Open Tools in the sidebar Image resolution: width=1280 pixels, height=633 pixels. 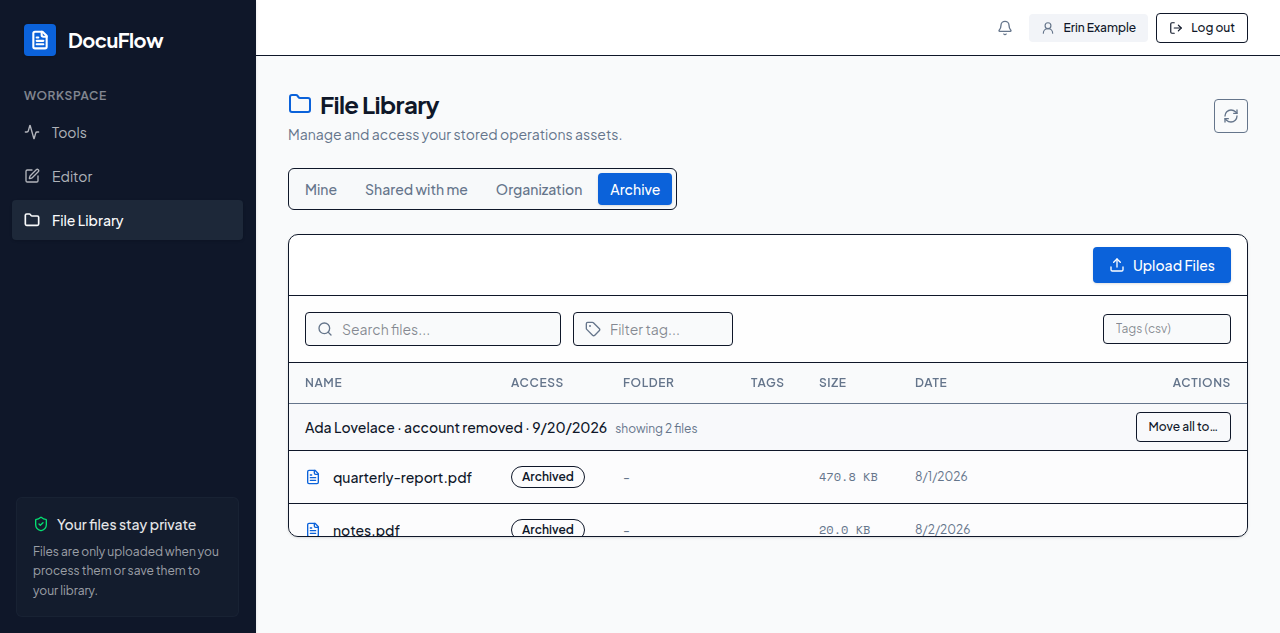(127, 132)
